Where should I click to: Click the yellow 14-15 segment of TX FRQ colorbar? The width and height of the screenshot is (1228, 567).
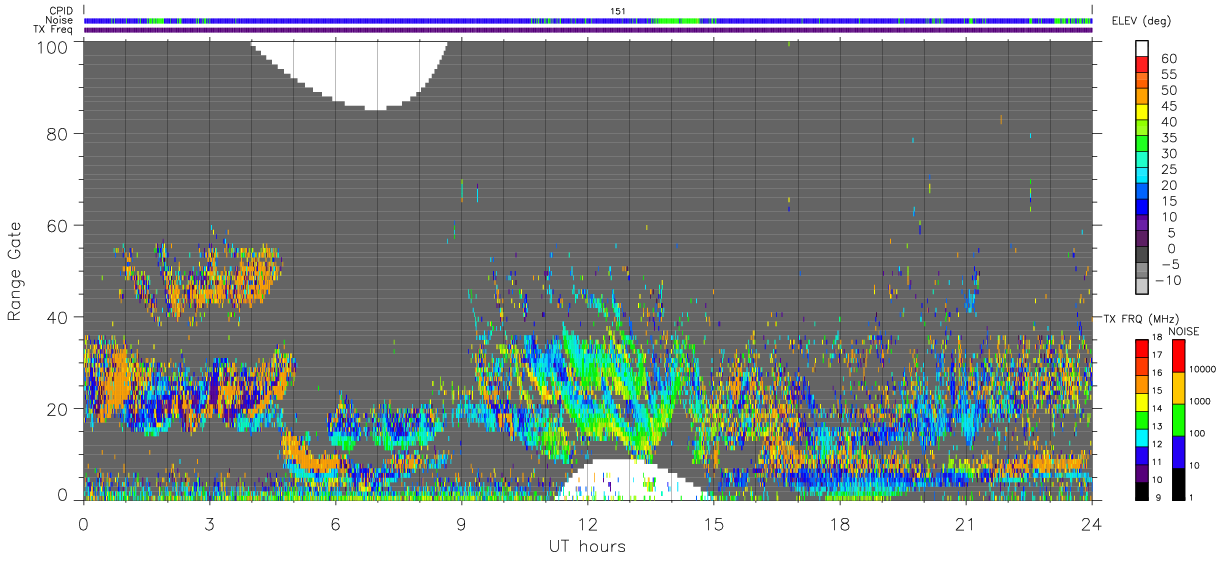(1142, 402)
